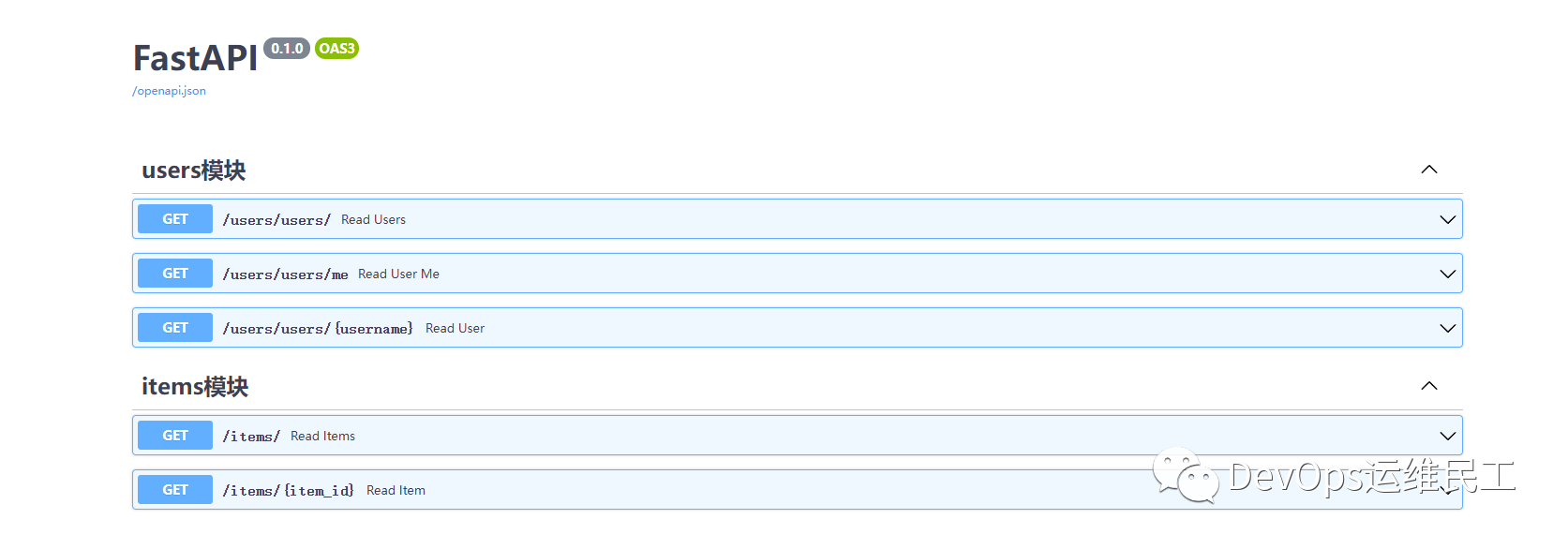Select the items模块 section heading

(192, 385)
